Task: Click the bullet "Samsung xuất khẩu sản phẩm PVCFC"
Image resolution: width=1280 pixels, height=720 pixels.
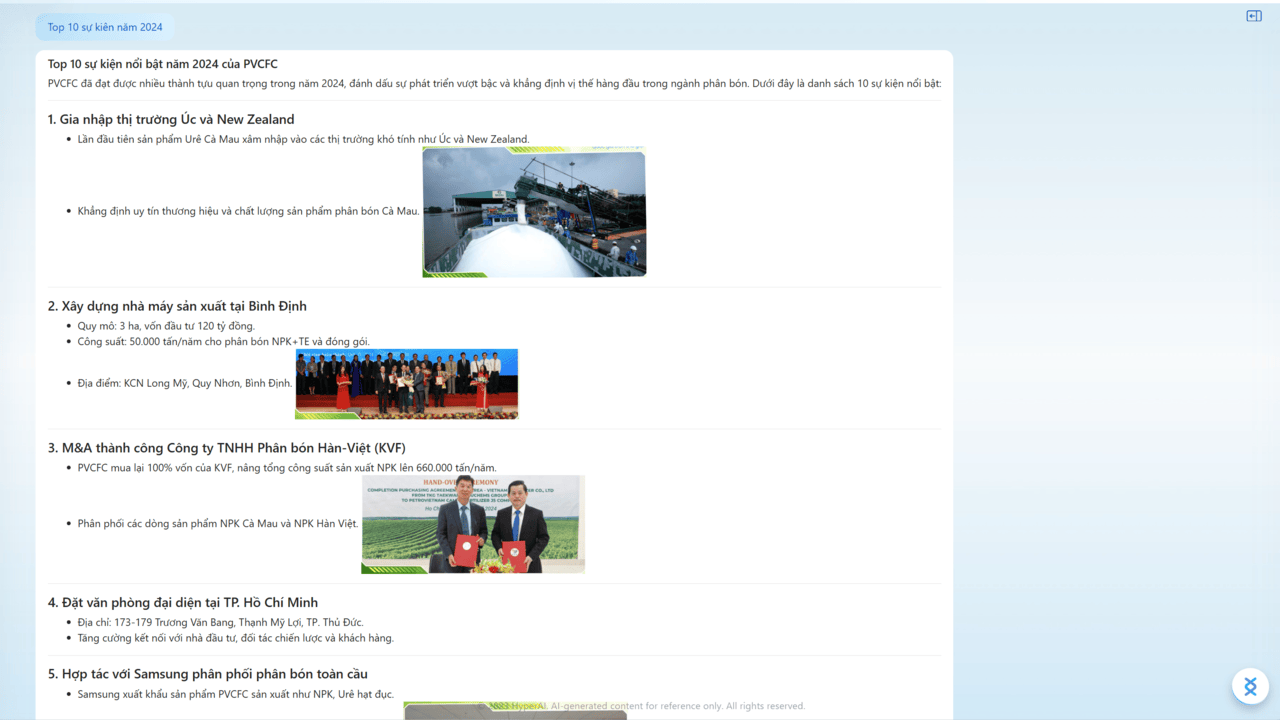Action: coord(236,694)
